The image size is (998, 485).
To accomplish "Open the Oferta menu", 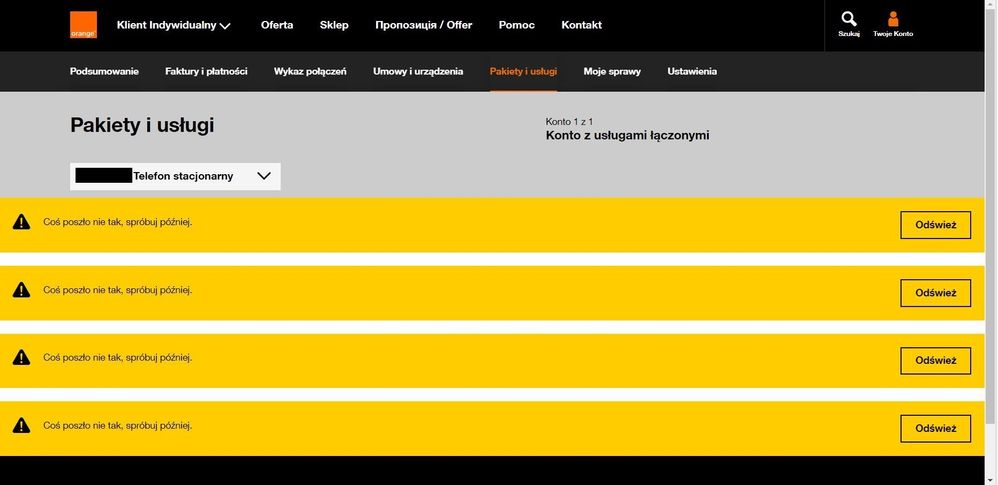I will point(277,25).
